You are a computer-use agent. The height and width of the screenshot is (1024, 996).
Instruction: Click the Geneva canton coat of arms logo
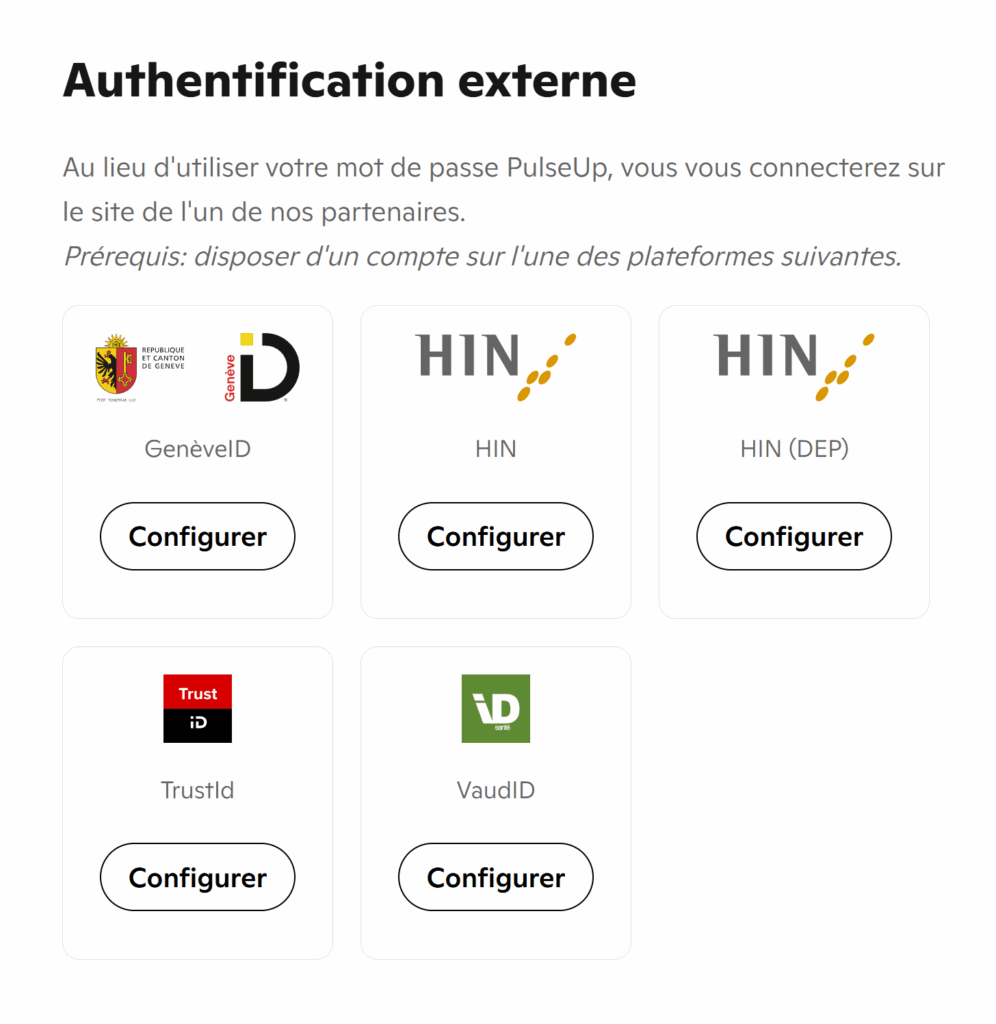pyautogui.click(x=115, y=366)
